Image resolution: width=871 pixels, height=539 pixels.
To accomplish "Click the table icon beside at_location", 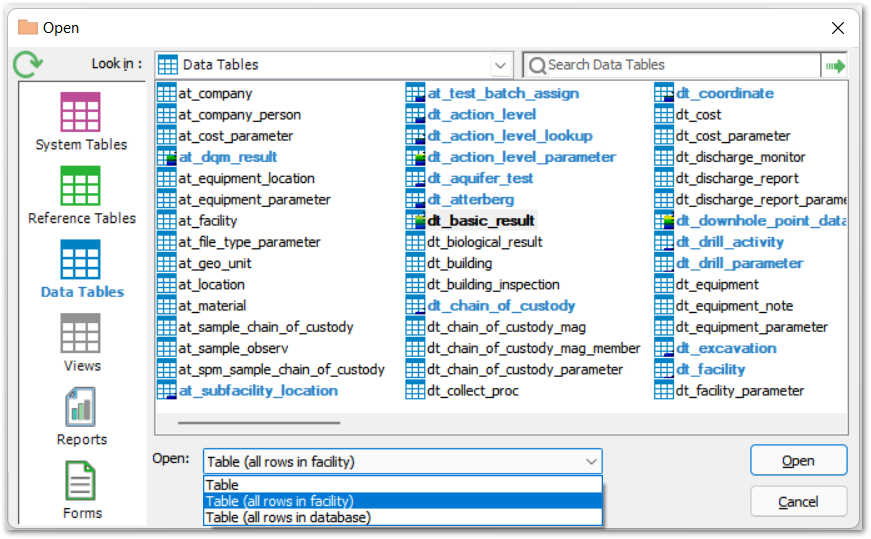I will [166, 284].
